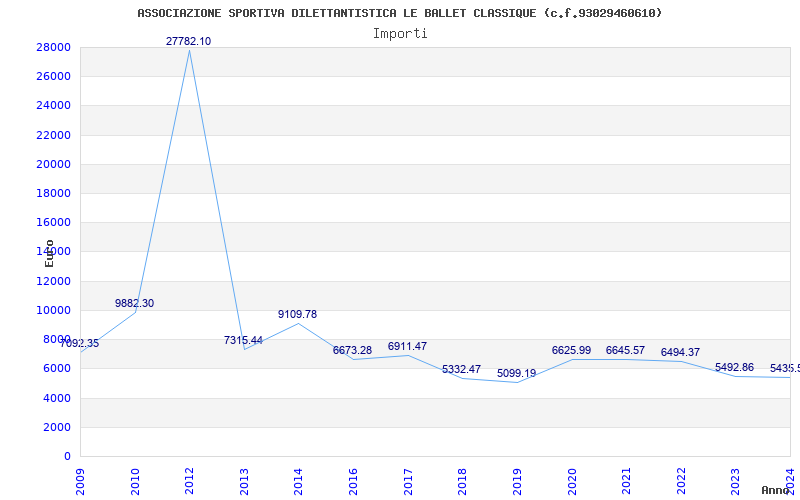Select the 6645.57 data label
800x500 pixels.
coord(626,351)
